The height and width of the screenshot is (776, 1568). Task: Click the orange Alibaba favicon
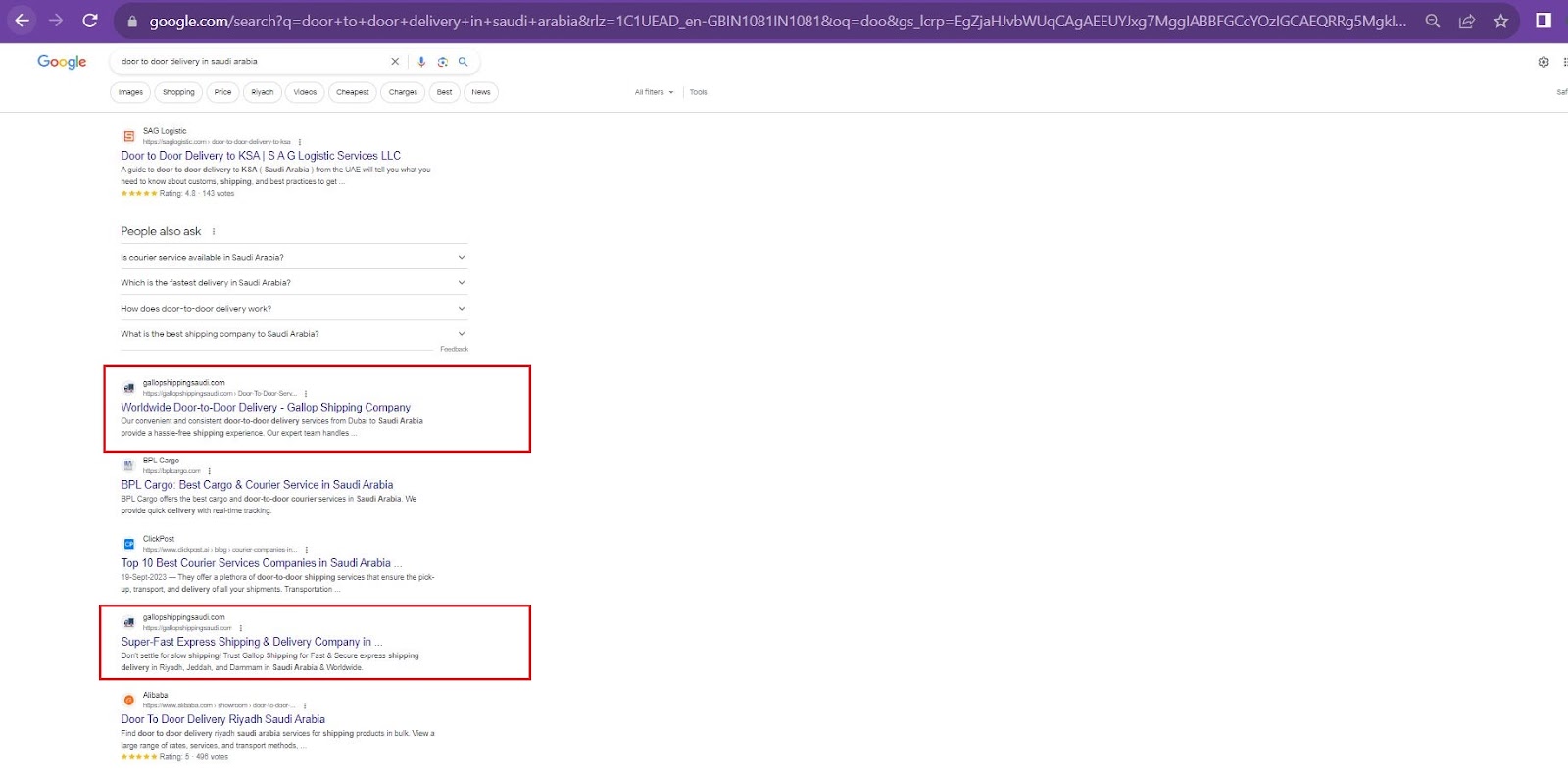click(x=128, y=700)
